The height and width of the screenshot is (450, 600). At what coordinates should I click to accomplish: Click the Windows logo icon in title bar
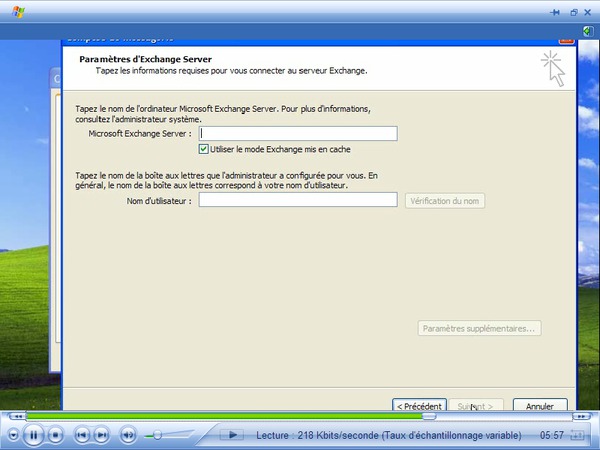[18, 12]
